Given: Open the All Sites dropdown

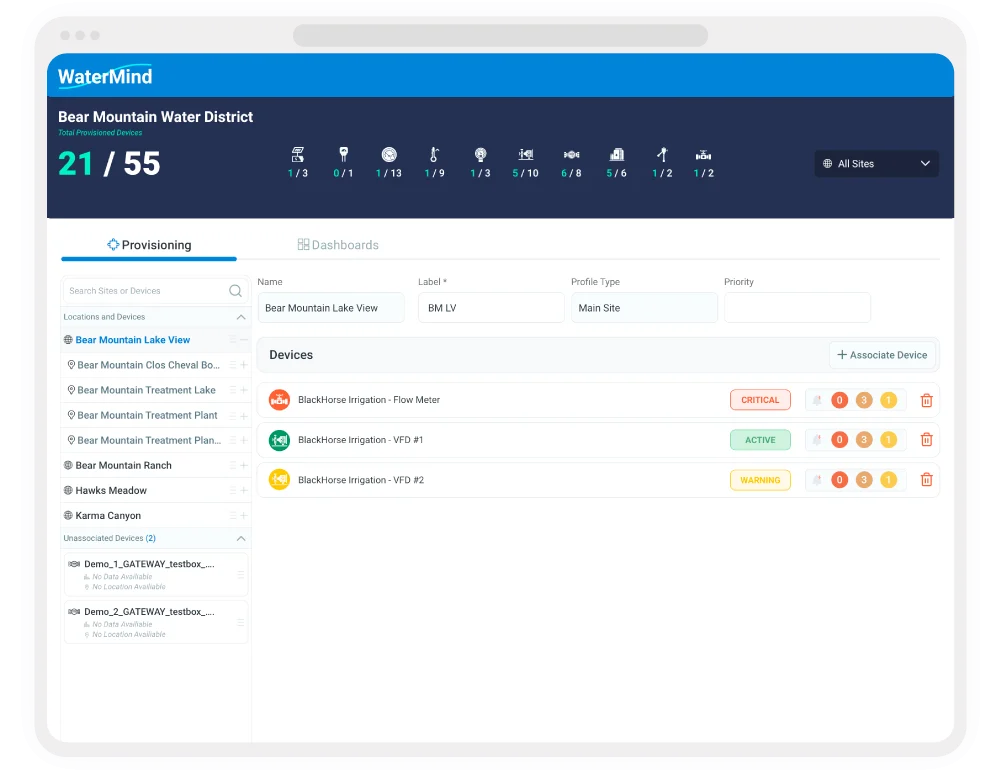Looking at the screenshot, I should click(876, 163).
